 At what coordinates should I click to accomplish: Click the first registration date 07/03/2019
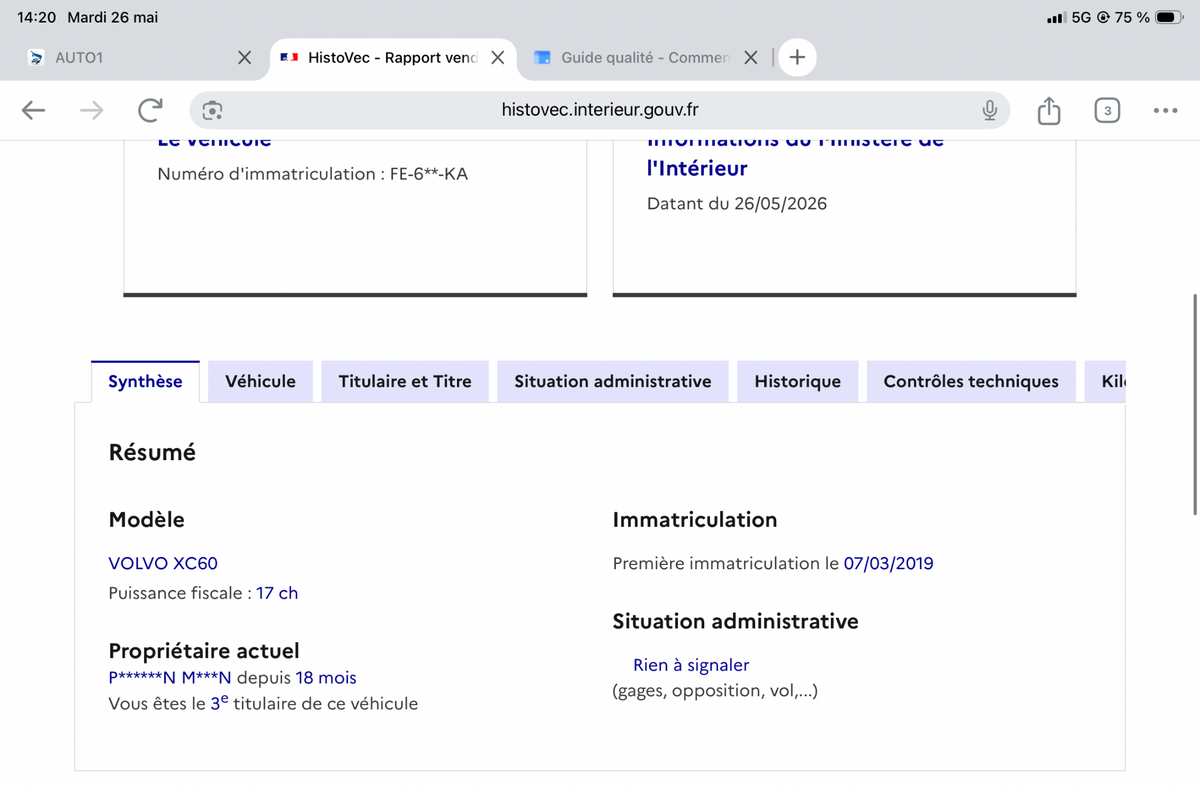pos(889,563)
